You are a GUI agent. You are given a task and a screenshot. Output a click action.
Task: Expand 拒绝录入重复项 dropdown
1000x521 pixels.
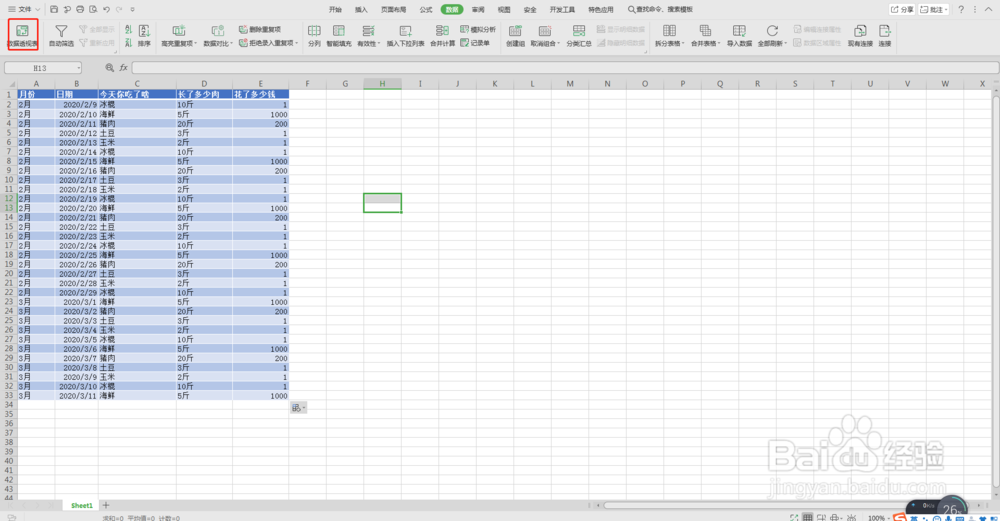coord(297,43)
